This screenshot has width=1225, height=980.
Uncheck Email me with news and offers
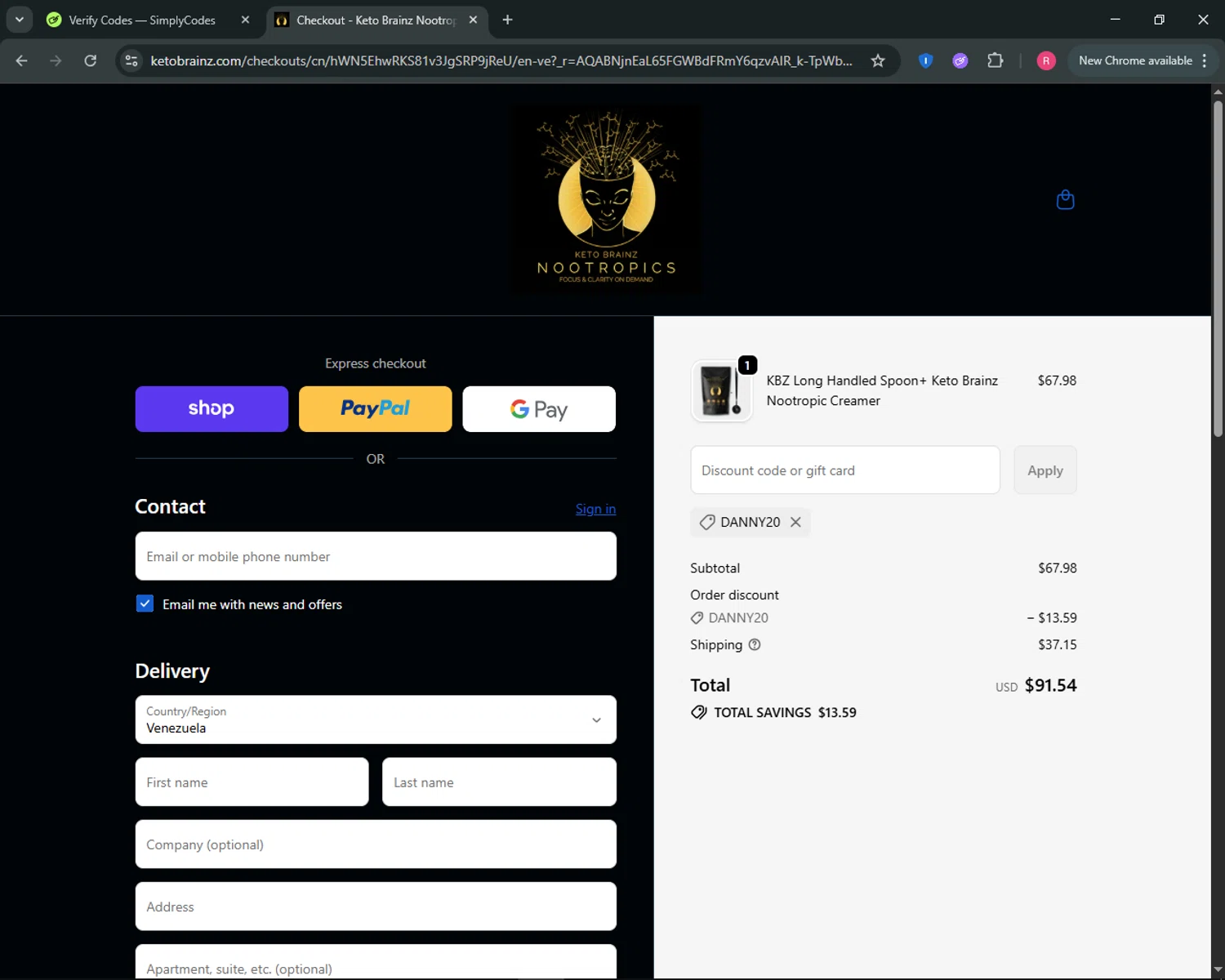click(x=145, y=604)
